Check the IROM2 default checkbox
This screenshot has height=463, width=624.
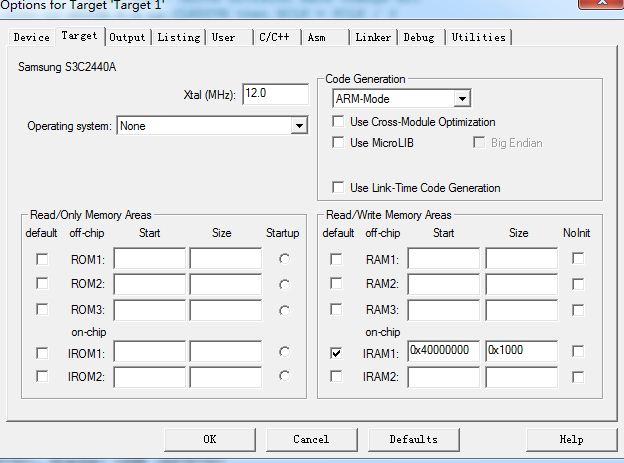coord(42,376)
